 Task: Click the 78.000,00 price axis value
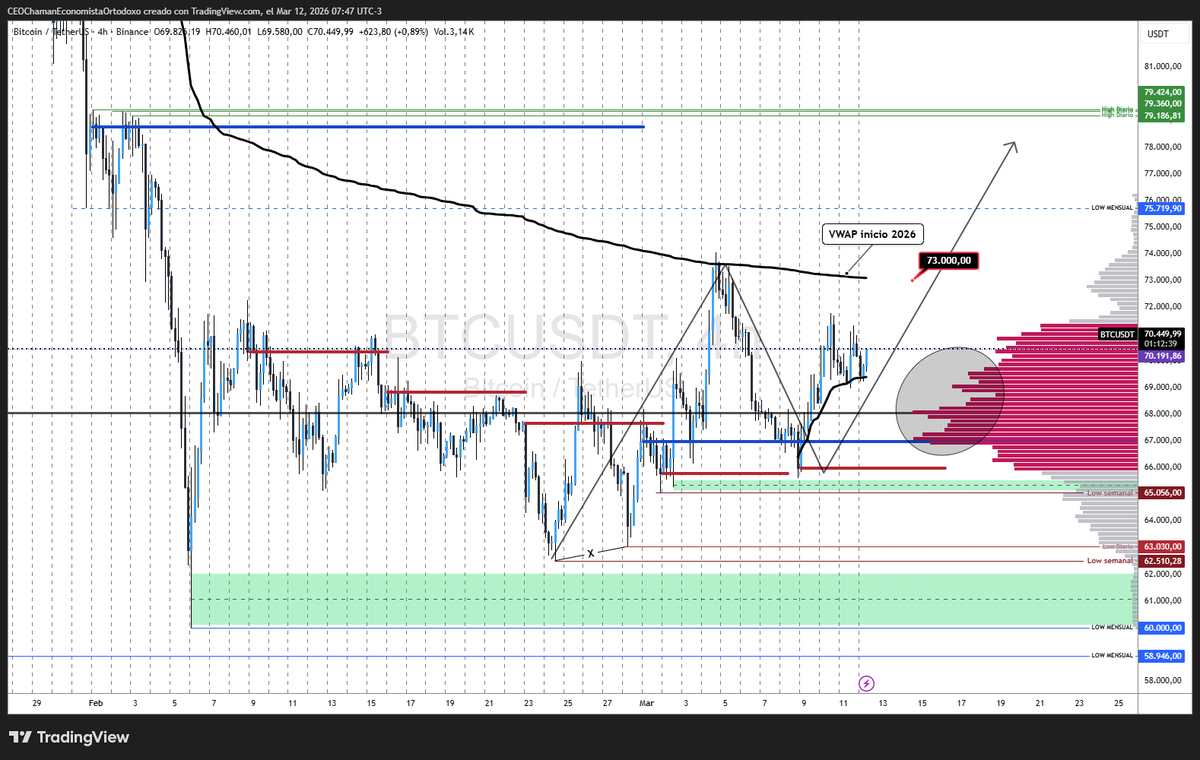click(1163, 147)
